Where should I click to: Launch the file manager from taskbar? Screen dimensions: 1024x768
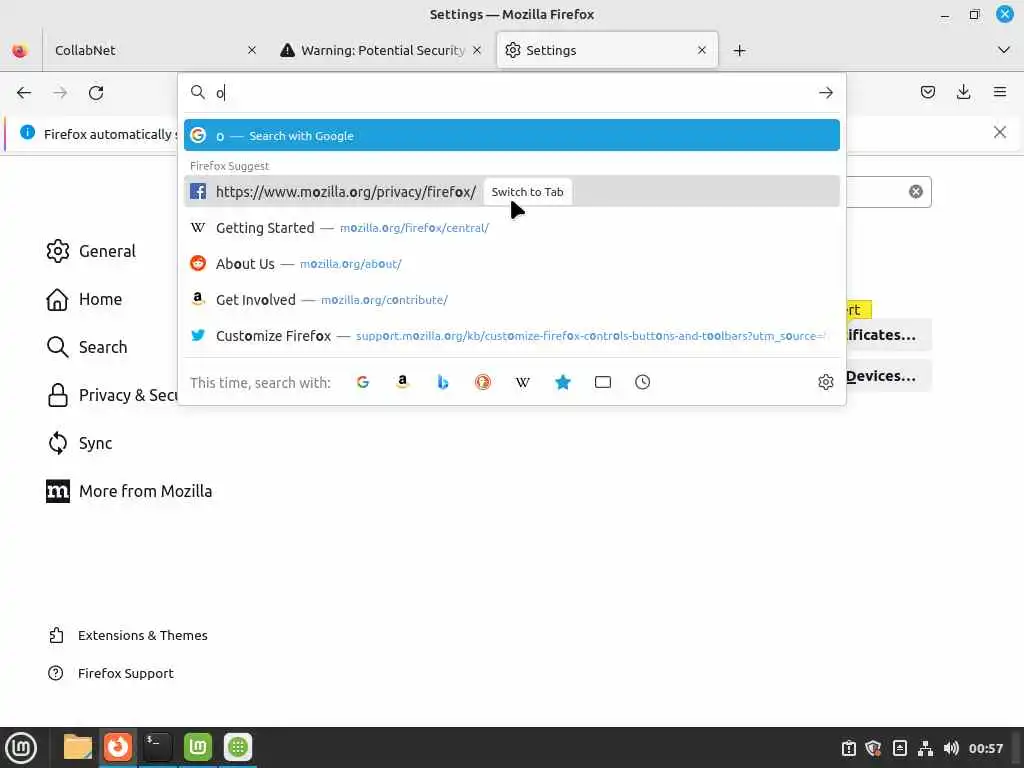click(x=78, y=747)
